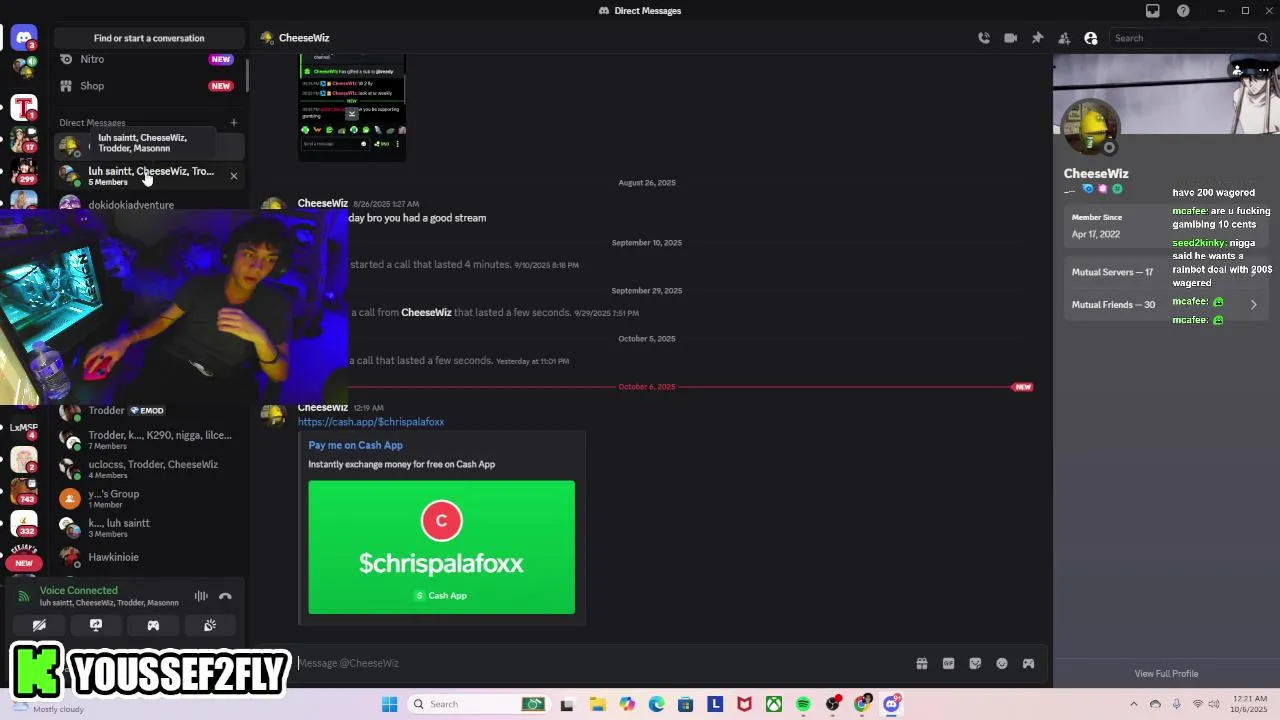The height and width of the screenshot is (720, 1280).
Task: Click CheeseWiz username on August 26 message
Action: [322, 203]
